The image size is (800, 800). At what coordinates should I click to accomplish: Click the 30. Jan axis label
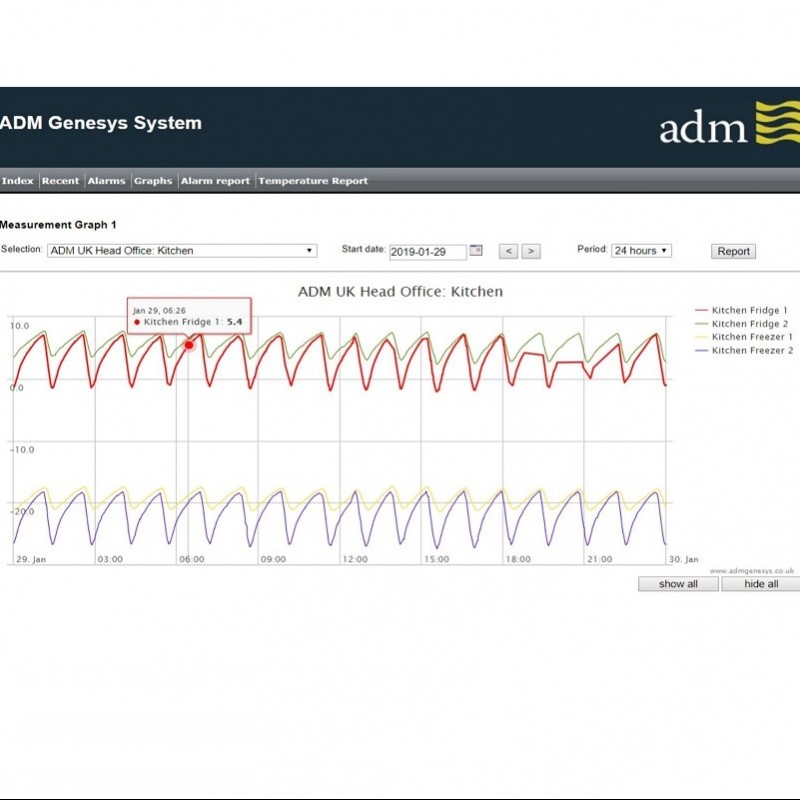[x=684, y=559]
